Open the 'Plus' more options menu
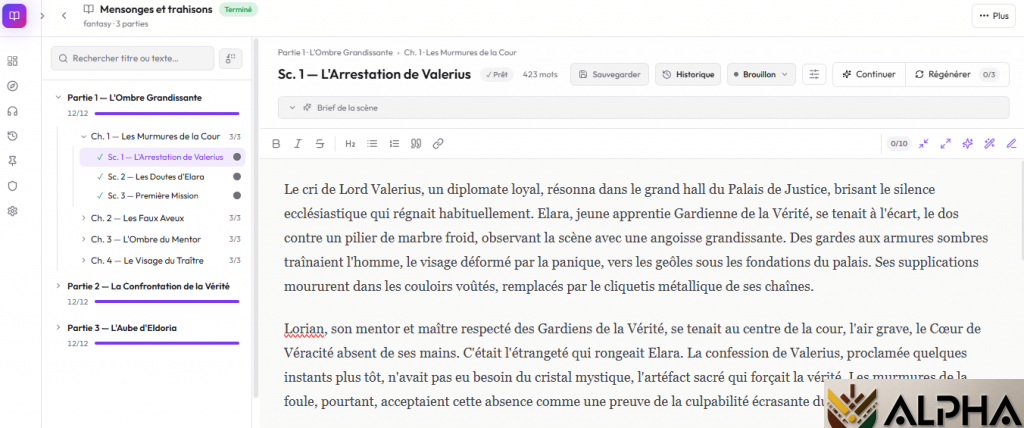 click(993, 16)
